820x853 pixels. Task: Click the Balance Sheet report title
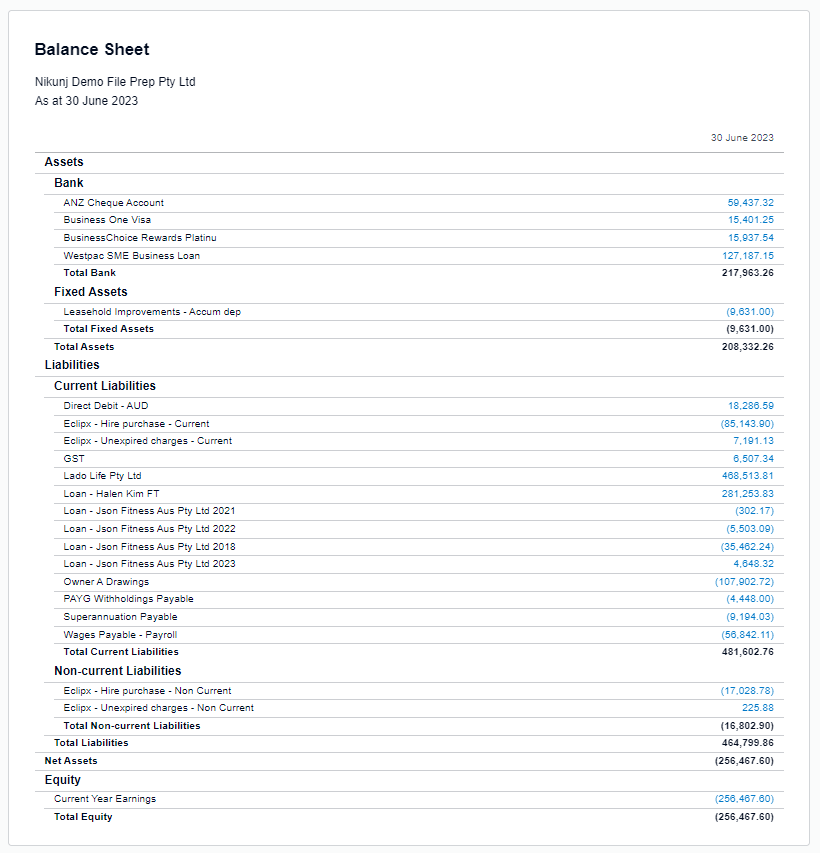click(92, 50)
